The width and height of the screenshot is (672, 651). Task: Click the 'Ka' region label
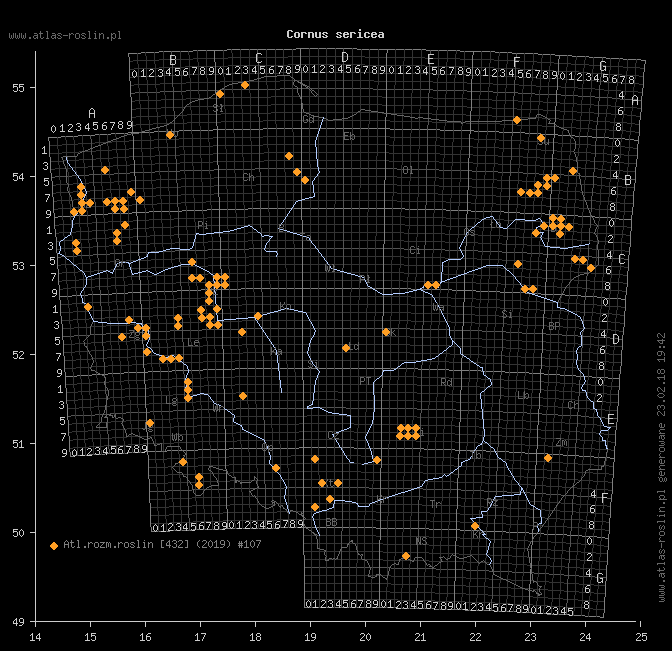click(x=276, y=352)
